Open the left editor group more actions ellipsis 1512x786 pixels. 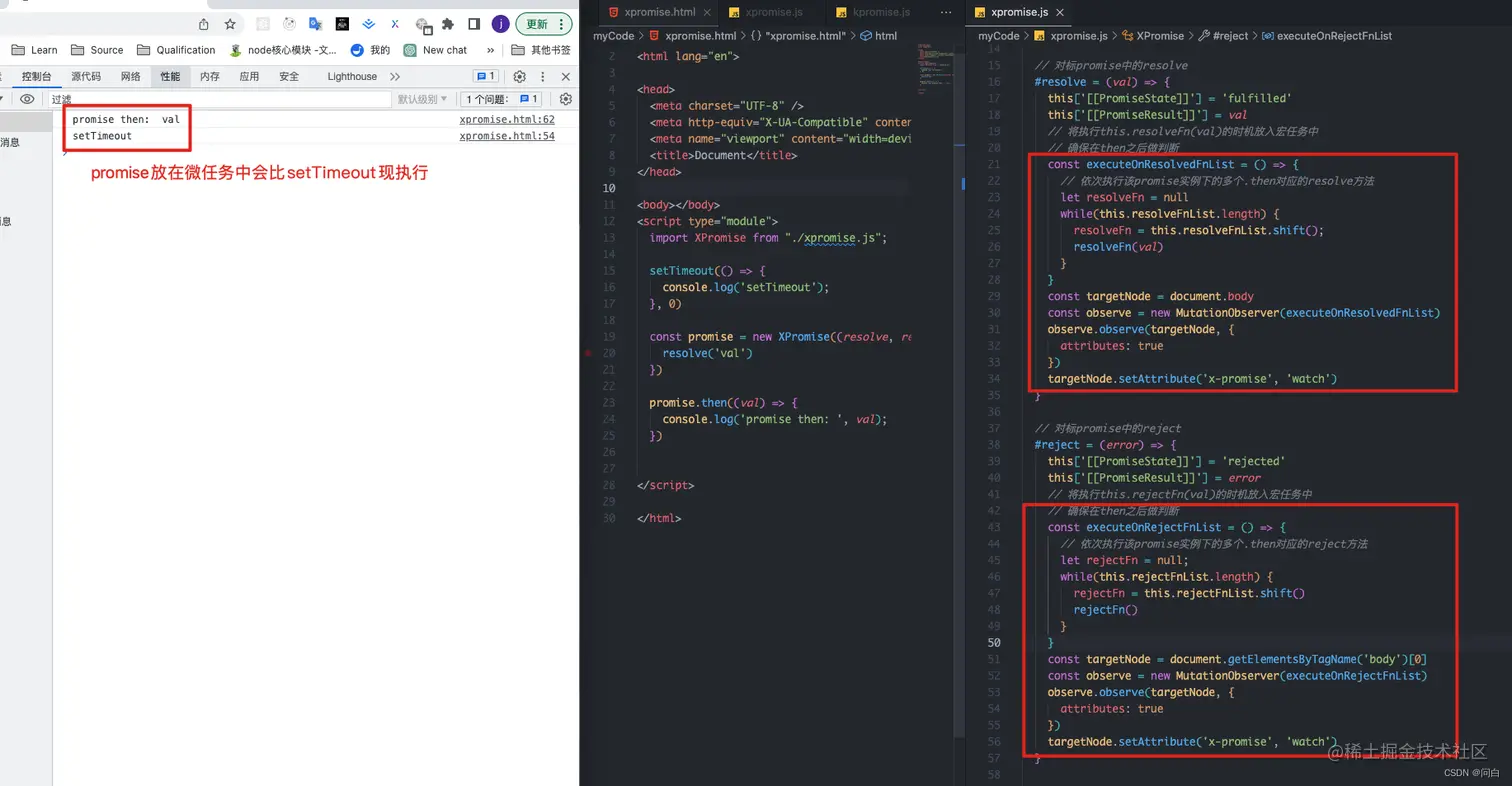pos(947,12)
